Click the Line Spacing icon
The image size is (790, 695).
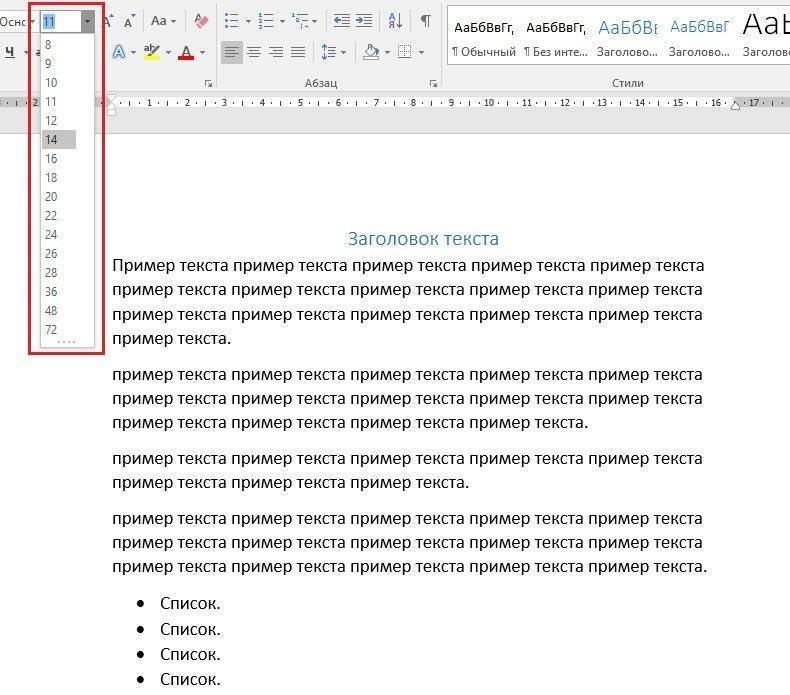coord(328,52)
